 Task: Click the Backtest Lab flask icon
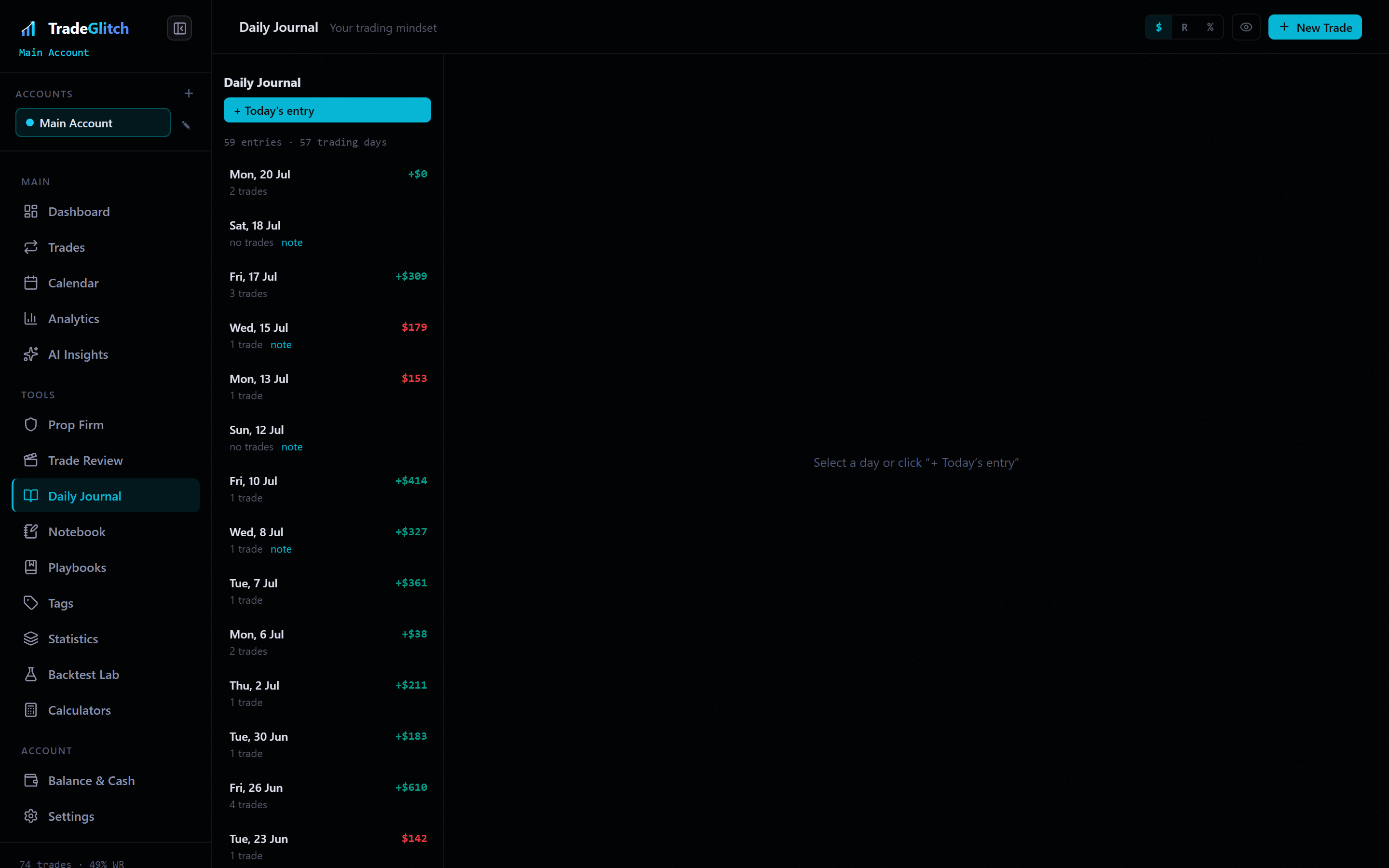(x=31, y=674)
